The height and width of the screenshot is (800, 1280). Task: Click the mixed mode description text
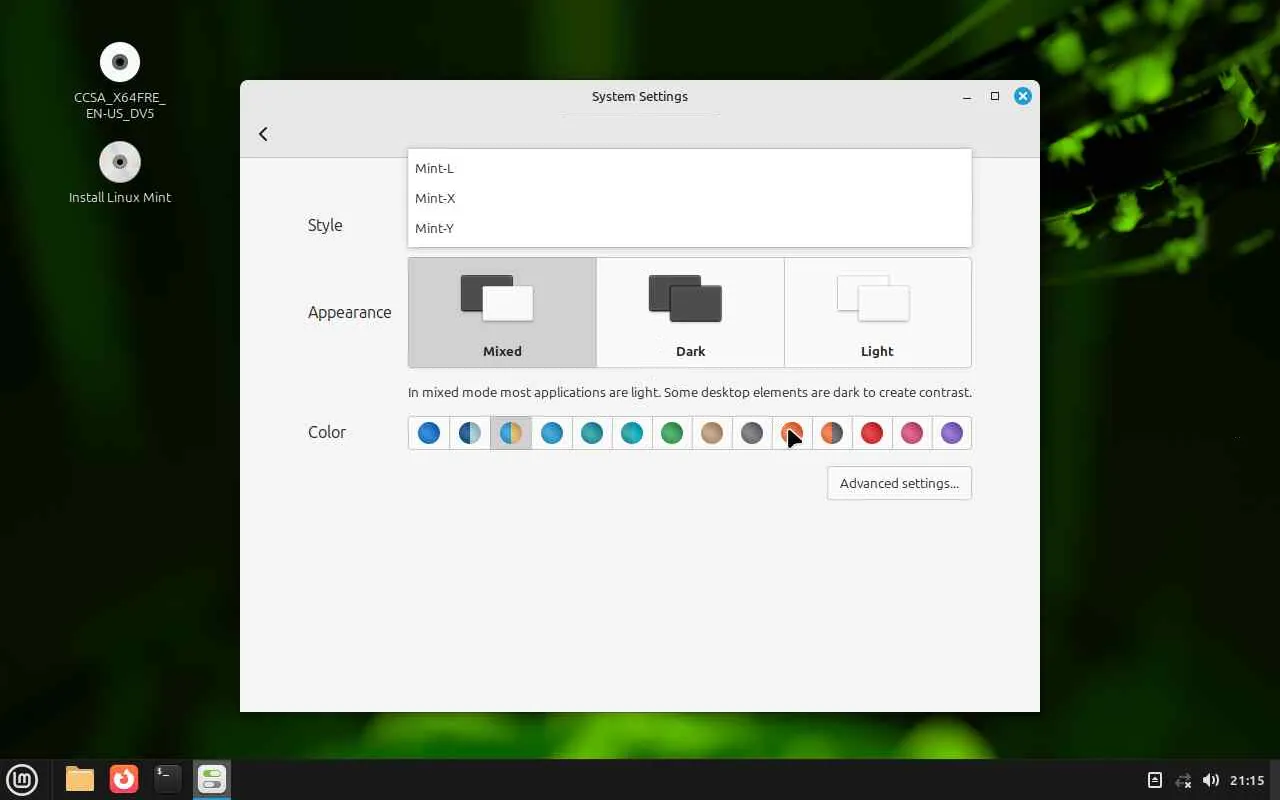(x=690, y=392)
